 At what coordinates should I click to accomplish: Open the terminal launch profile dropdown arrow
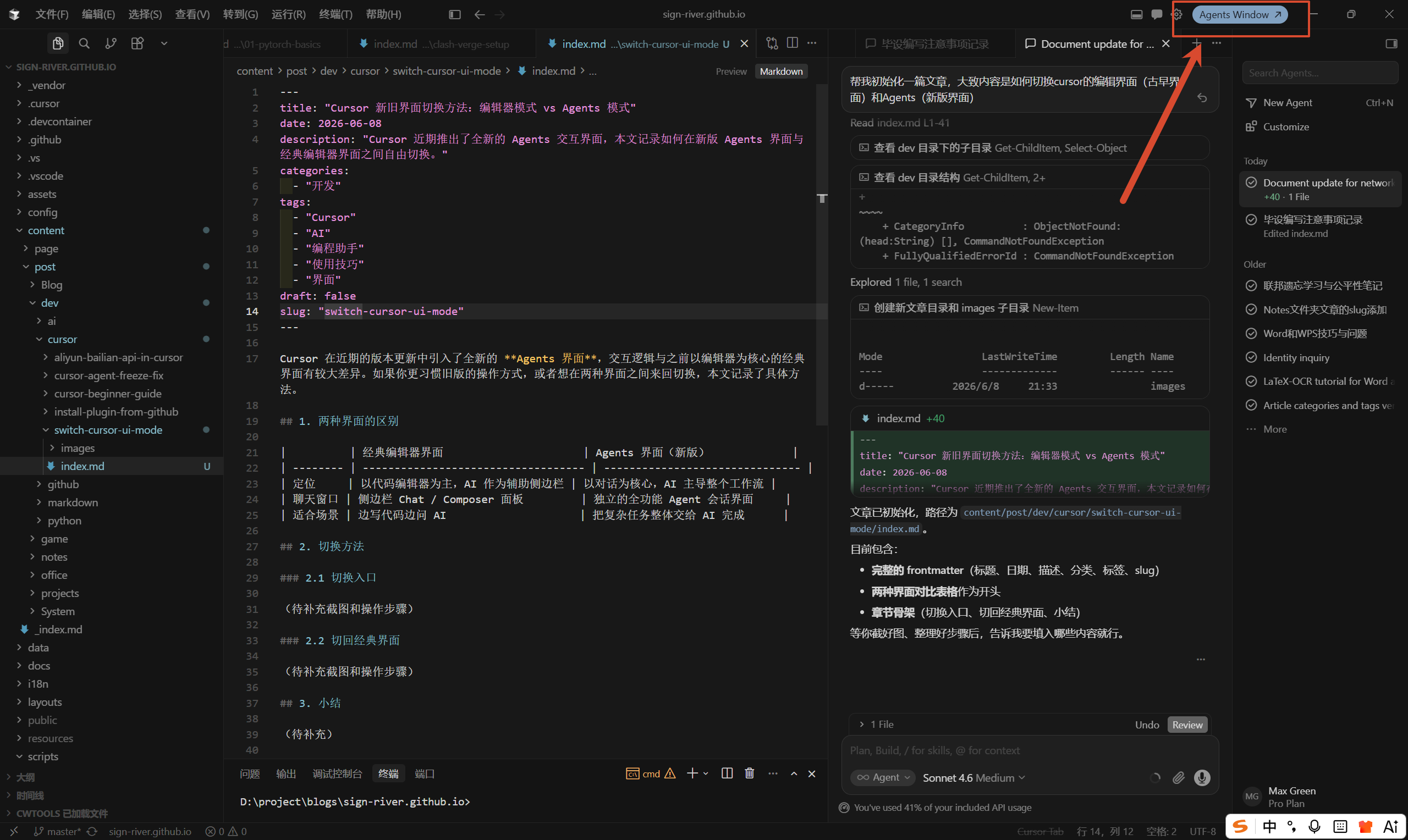pyautogui.click(x=706, y=774)
